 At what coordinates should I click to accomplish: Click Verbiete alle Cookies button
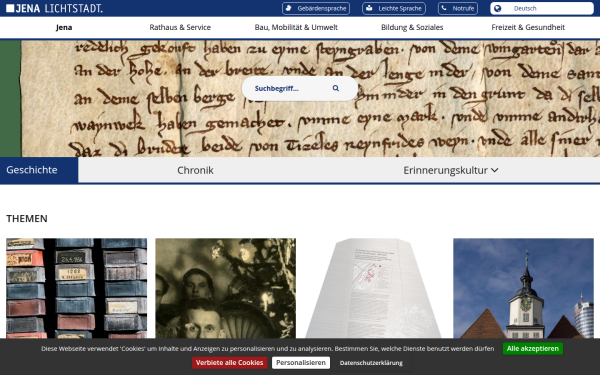pyautogui.click(x=230, y=362)
